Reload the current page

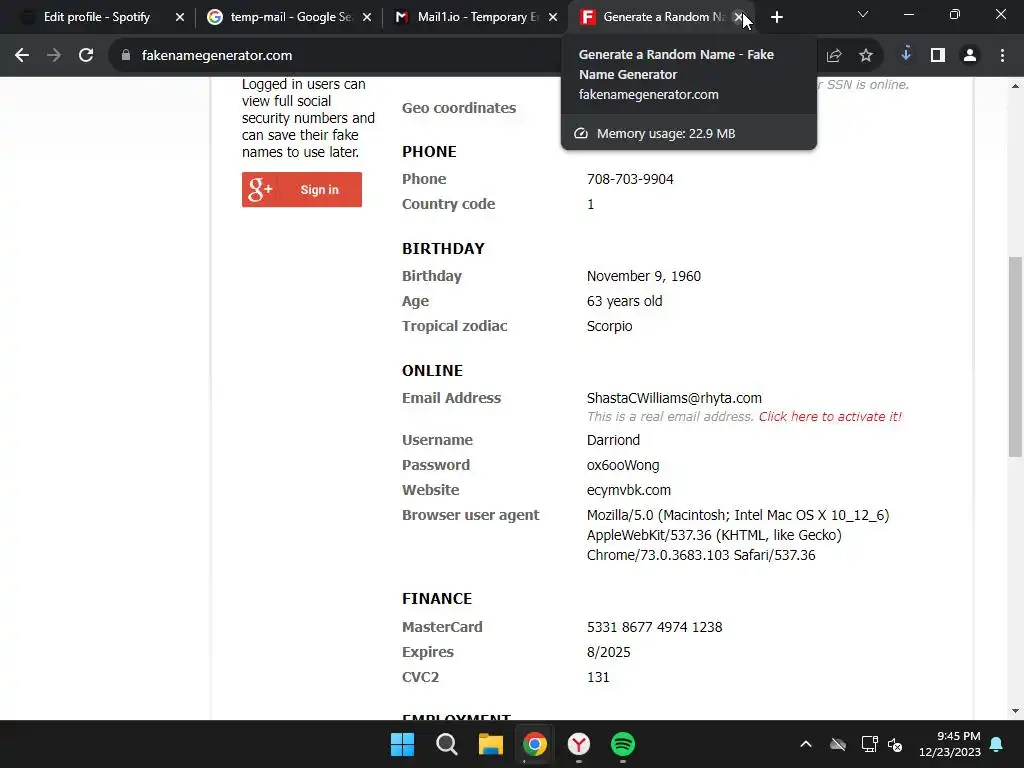pos(86,56)
